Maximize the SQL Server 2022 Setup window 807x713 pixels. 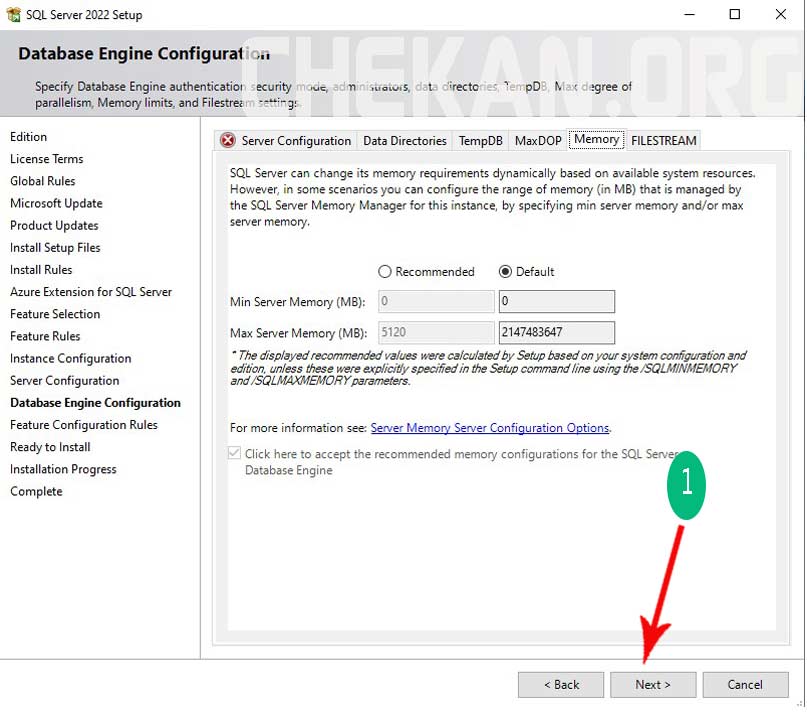735,14
